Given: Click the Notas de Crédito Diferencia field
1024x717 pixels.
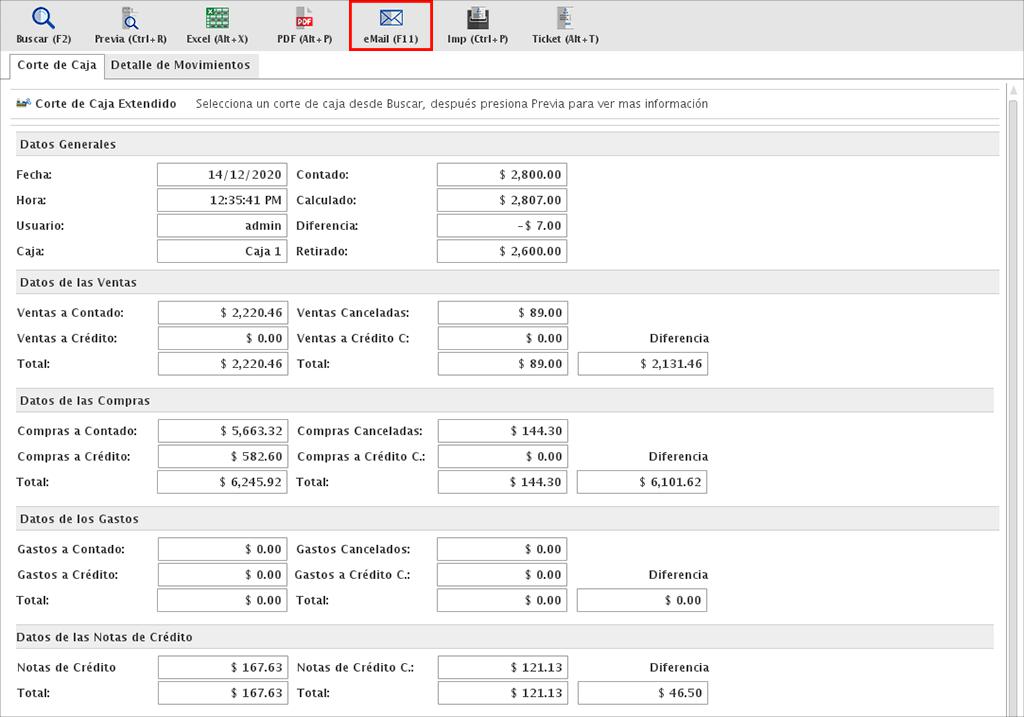Looking at the screenshot, I should point(642,693).
